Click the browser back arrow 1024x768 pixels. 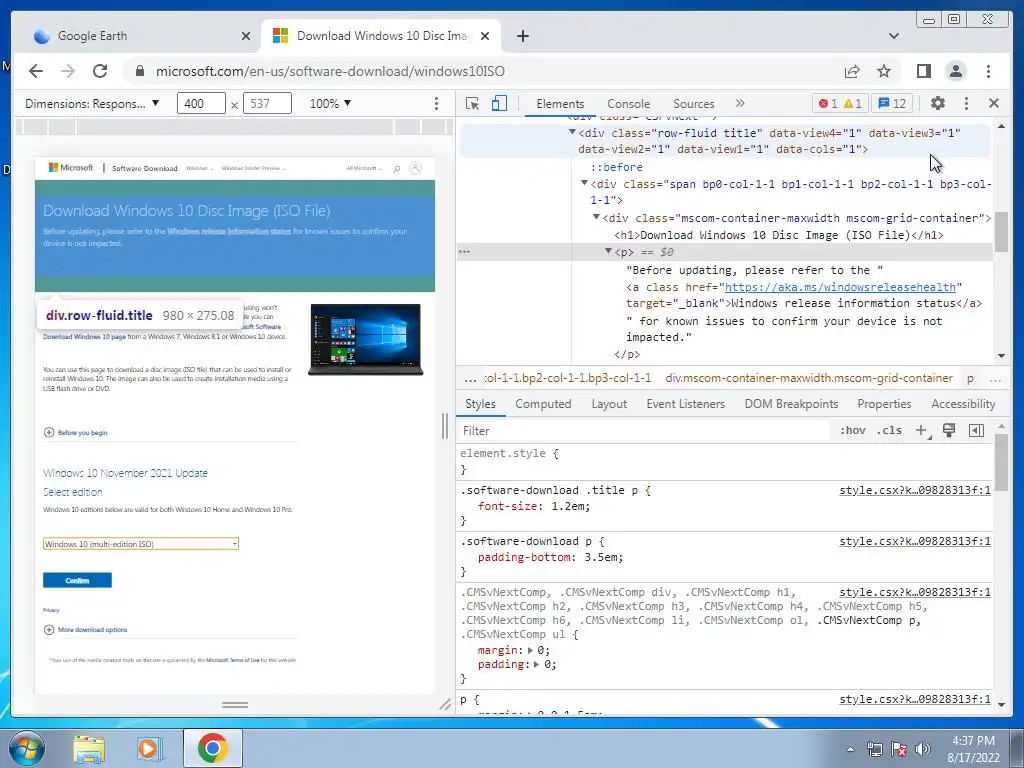pyautogui.click(x=36, y=71)
